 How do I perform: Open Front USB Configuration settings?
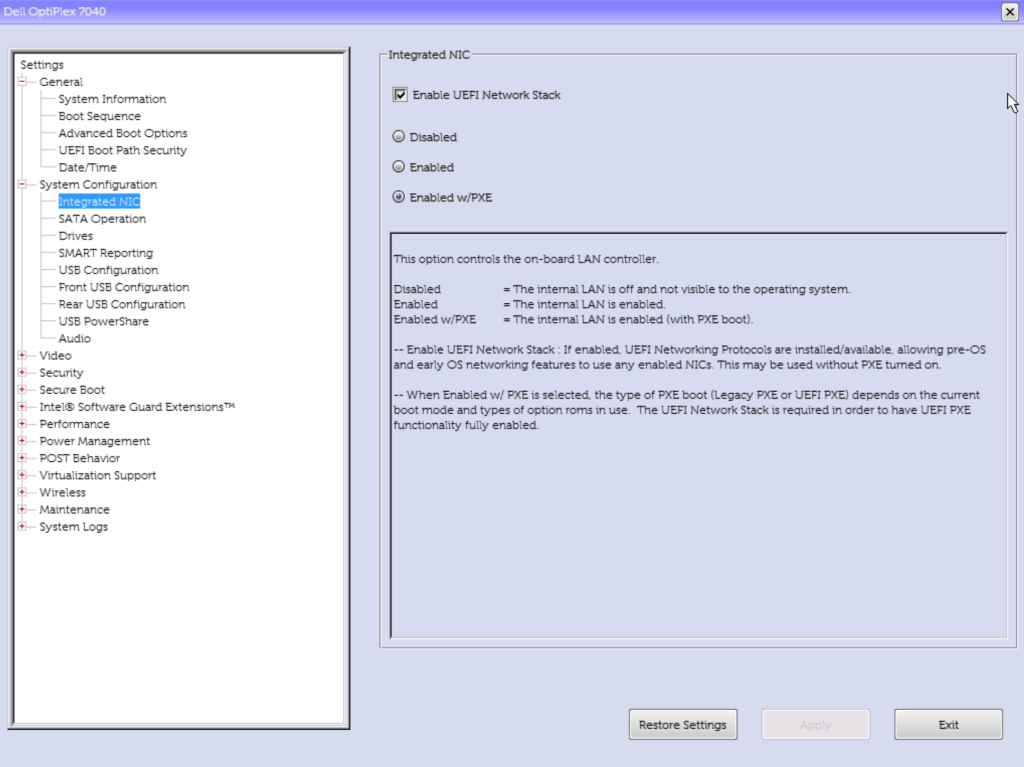click(x=124, y=287)
